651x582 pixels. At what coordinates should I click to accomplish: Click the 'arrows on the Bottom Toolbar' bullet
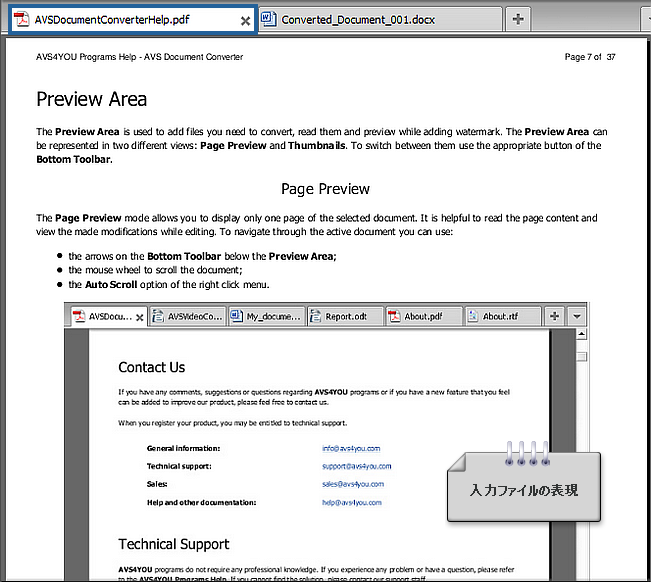(202, 256)
